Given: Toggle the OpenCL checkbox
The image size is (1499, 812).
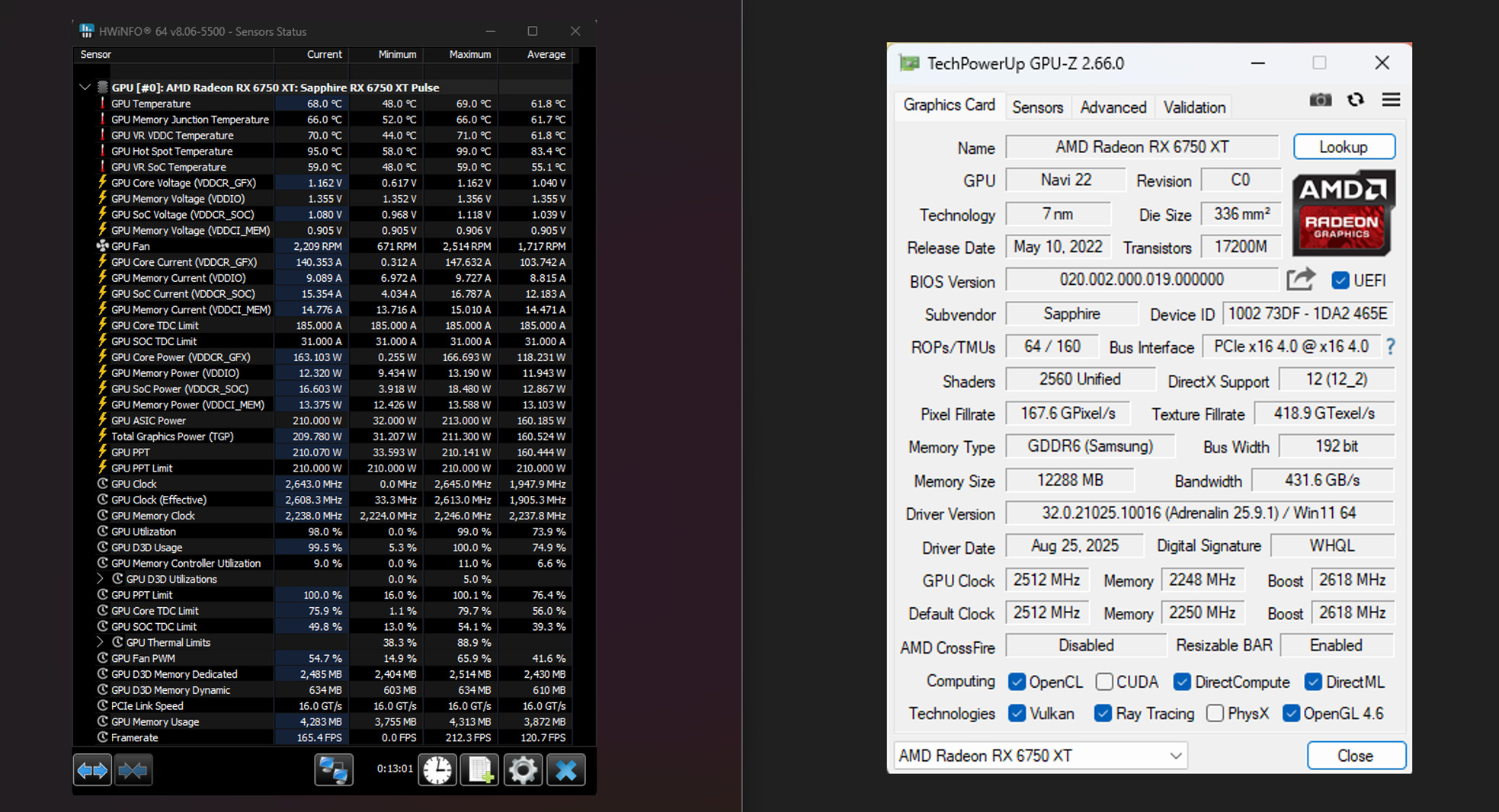Looking at the screenshot, I should (1017, 682).
